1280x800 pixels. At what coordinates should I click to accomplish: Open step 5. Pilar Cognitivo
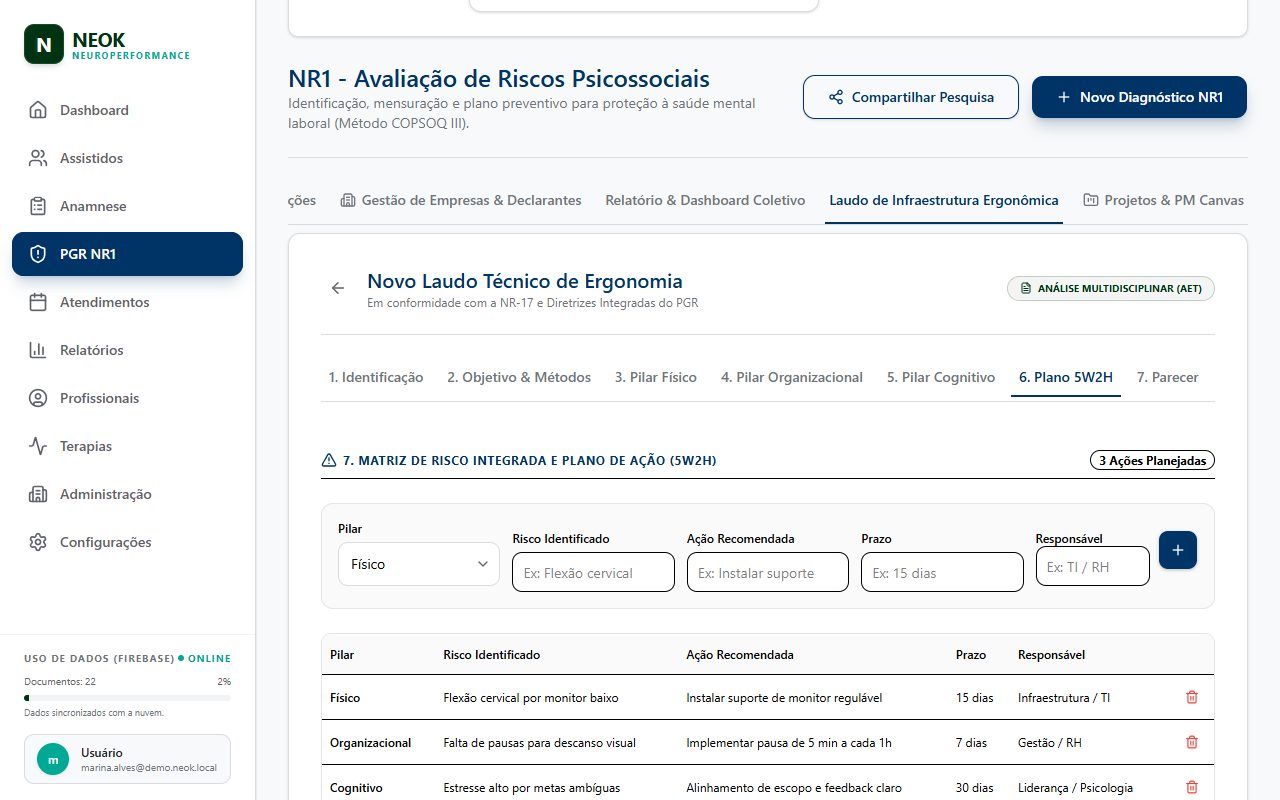(x=941, y=377)
